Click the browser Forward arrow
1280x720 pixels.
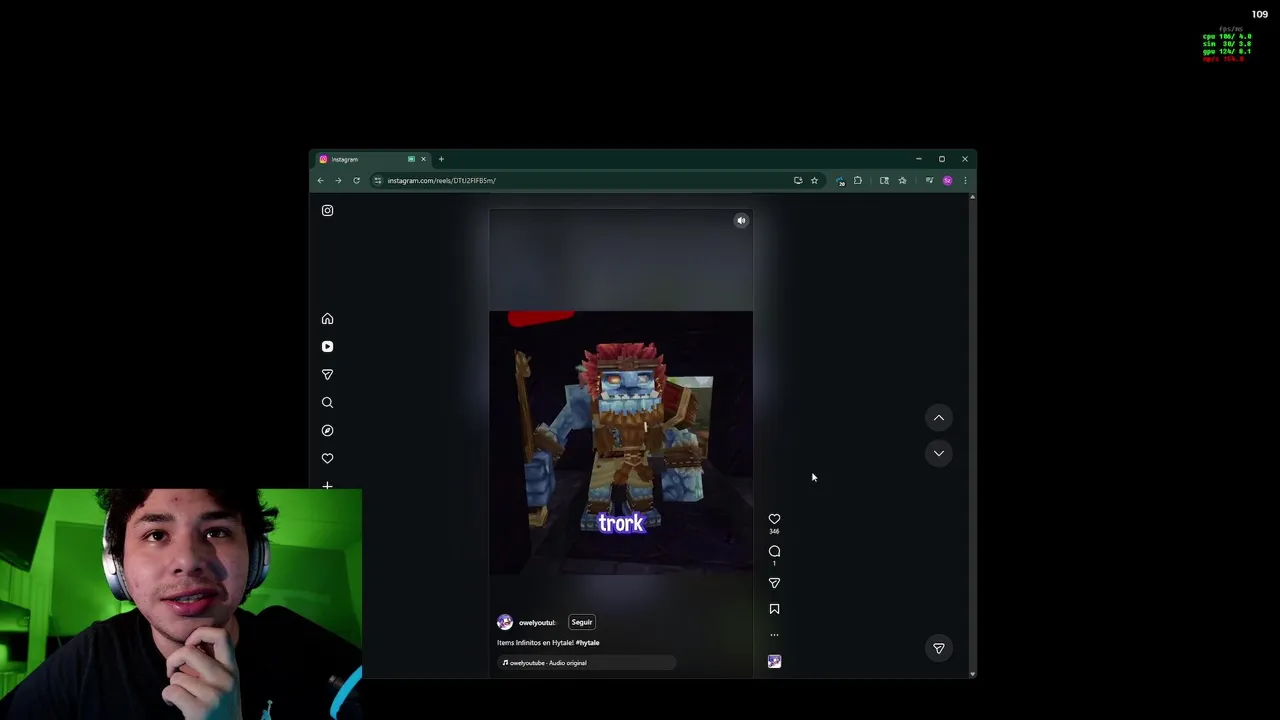pos(338,181)
